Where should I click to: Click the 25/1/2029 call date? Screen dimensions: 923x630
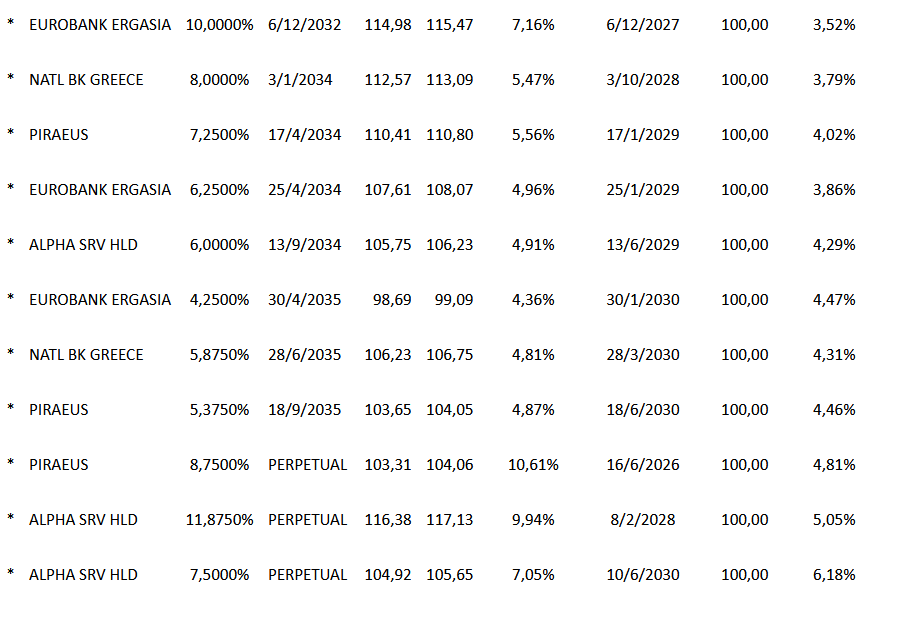click(642, 190)
